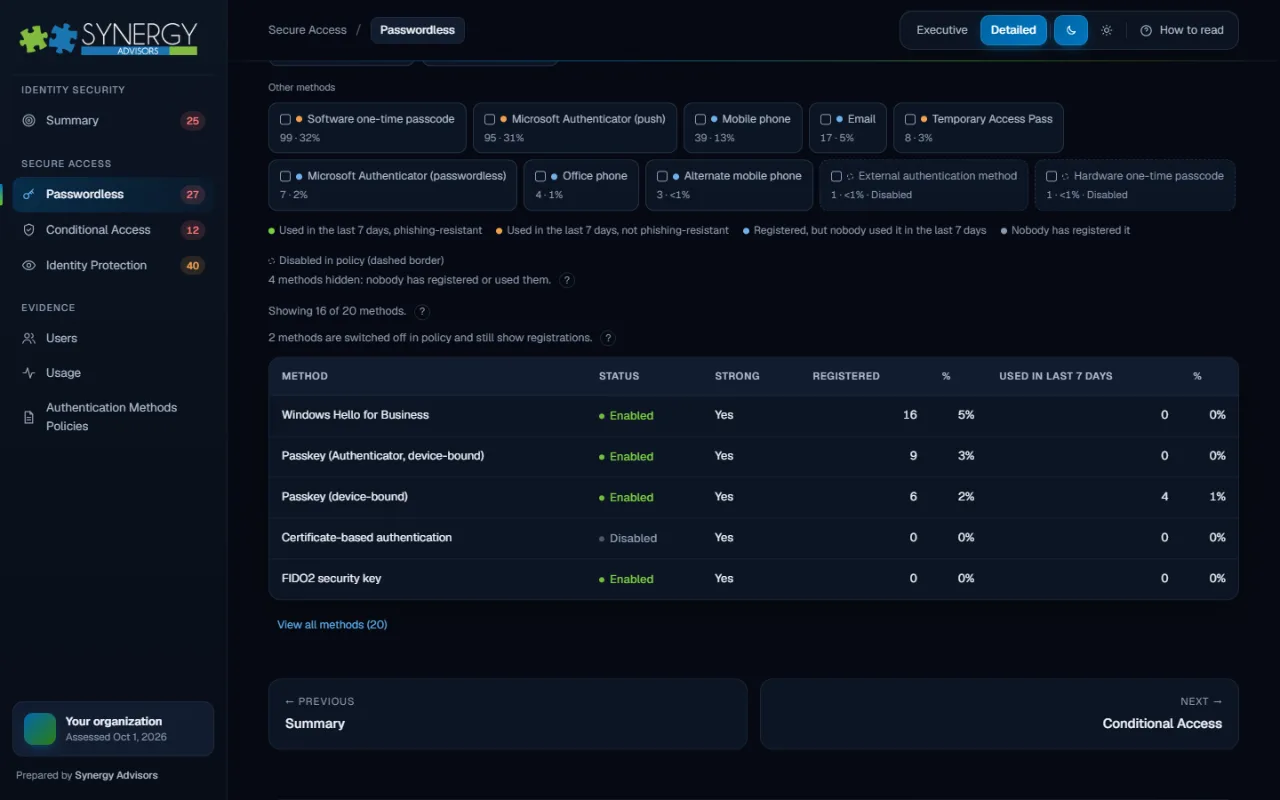Viewport: 1280px width, 800px height.
Task: Click the Authentication Methods Policies document icon
Action: (29, 417)
